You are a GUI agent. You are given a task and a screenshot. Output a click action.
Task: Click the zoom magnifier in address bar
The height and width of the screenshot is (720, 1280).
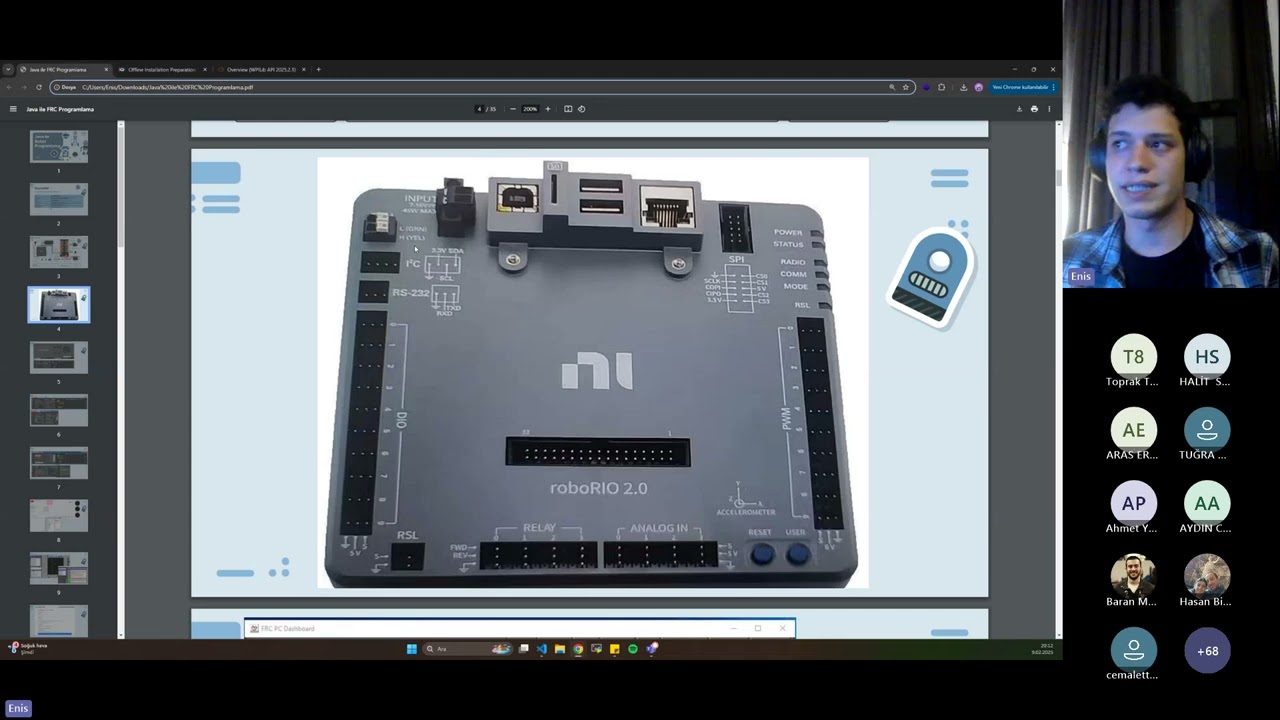tap(892, 87)
